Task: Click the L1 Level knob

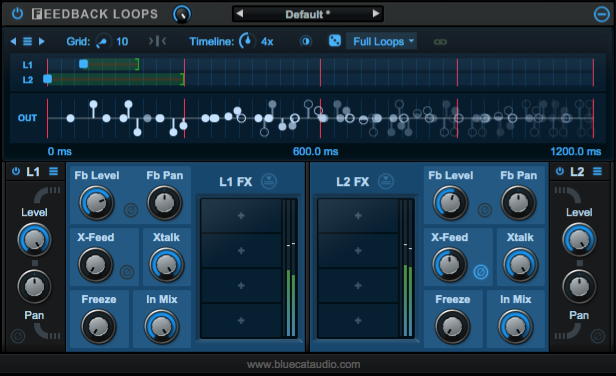Action: pyautogui.click(x=35, y=239)
